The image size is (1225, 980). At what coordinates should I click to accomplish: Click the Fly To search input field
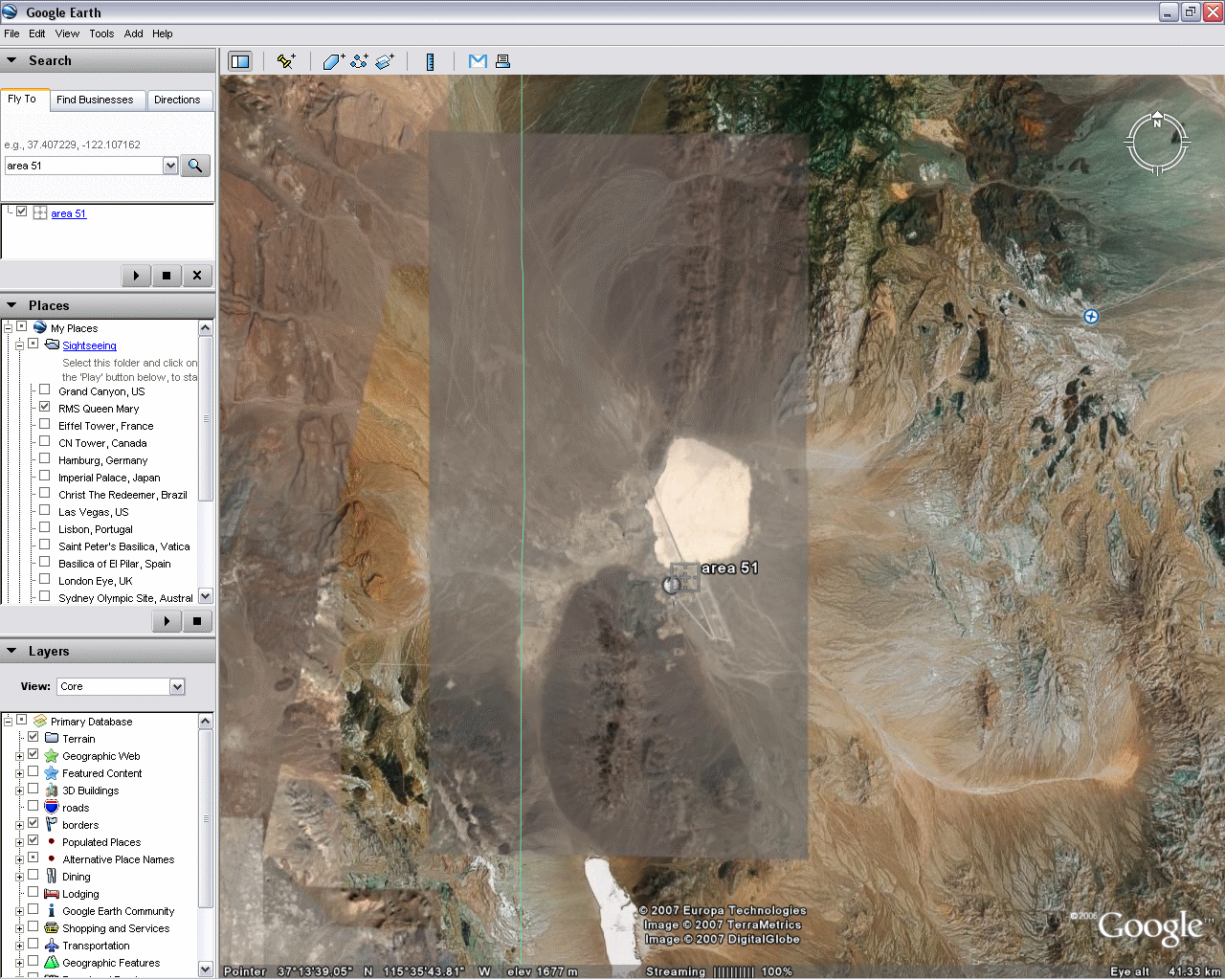(83, 166)
